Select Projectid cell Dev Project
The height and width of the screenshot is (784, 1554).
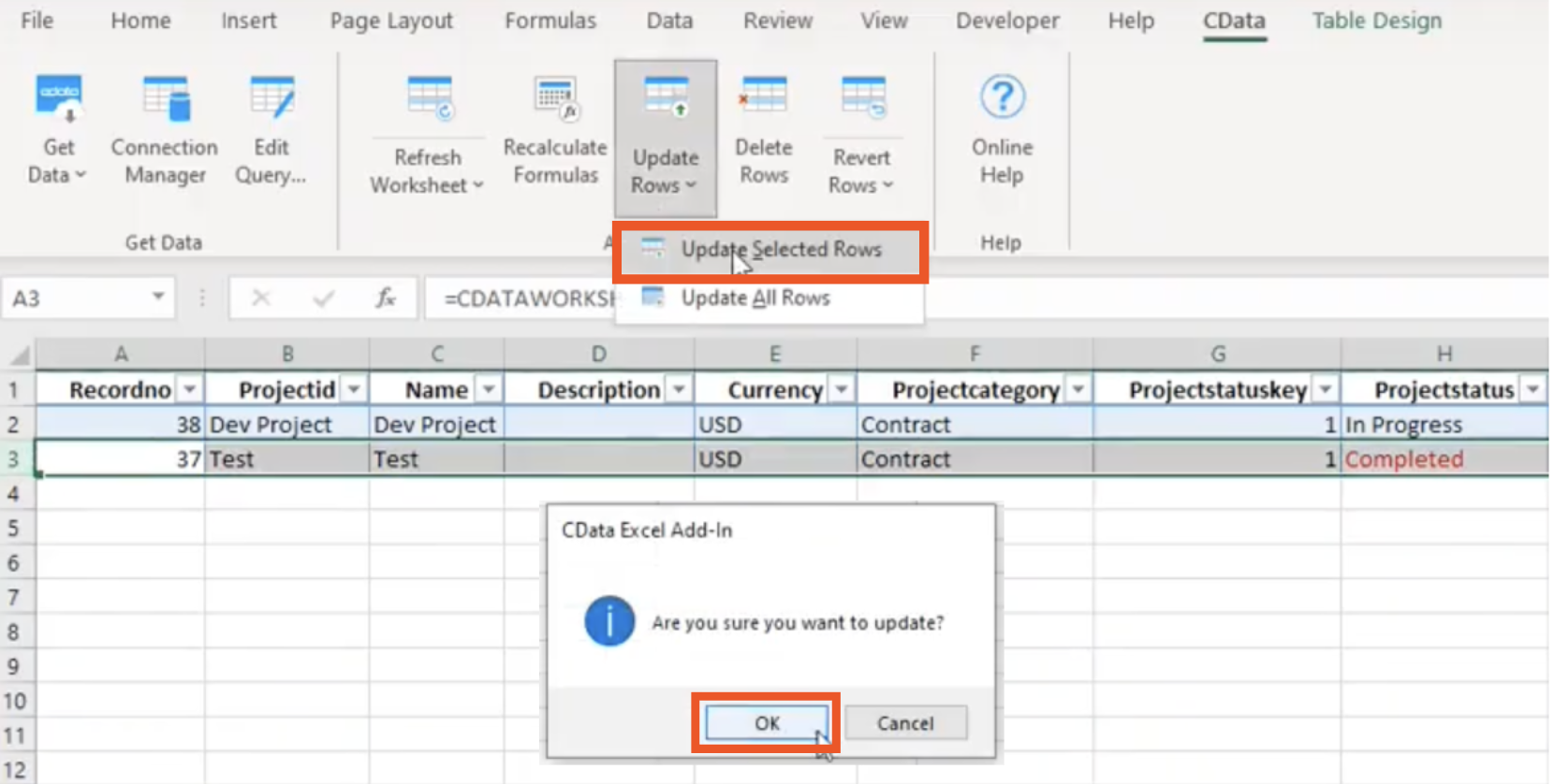286,425
